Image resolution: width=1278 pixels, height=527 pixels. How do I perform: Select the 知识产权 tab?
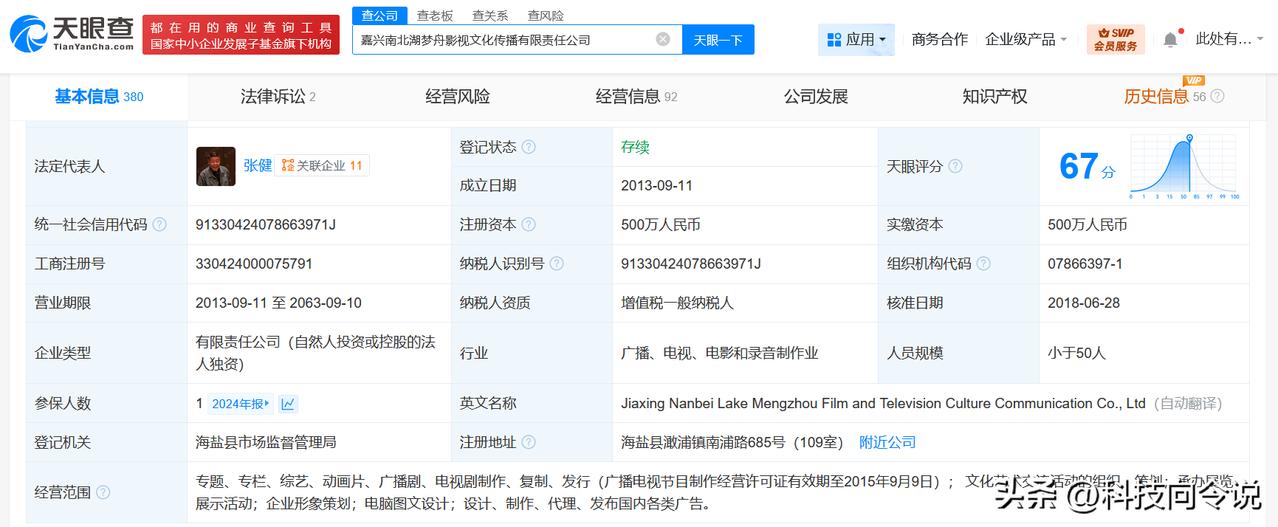coord(994,97)
